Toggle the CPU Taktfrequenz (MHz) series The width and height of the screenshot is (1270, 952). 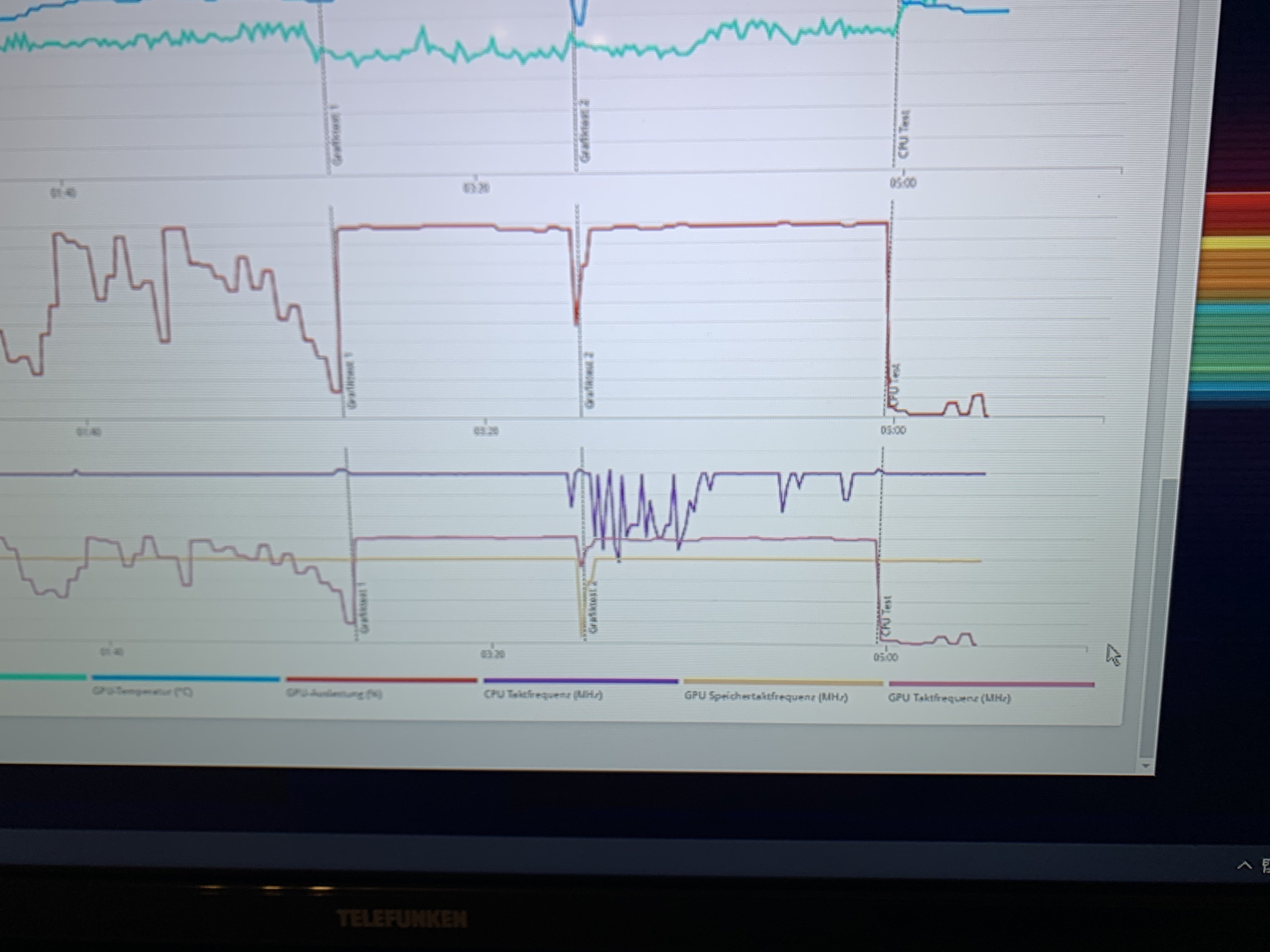(543, 695)
